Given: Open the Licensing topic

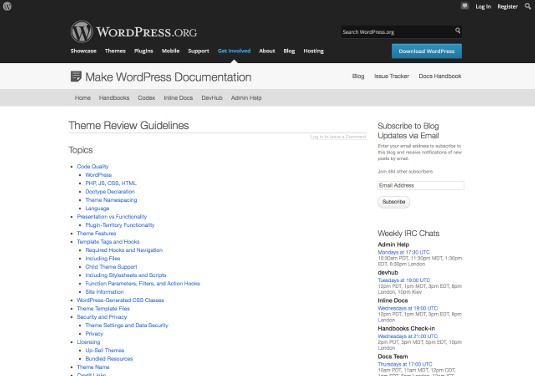Looking at the screenshot, I should tap(88, 342).
